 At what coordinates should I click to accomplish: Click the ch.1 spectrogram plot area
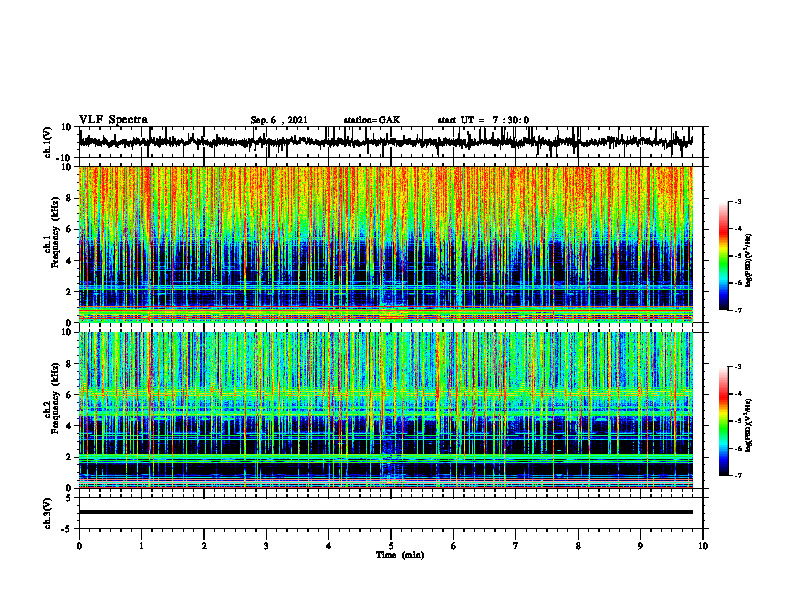(386, 244)
